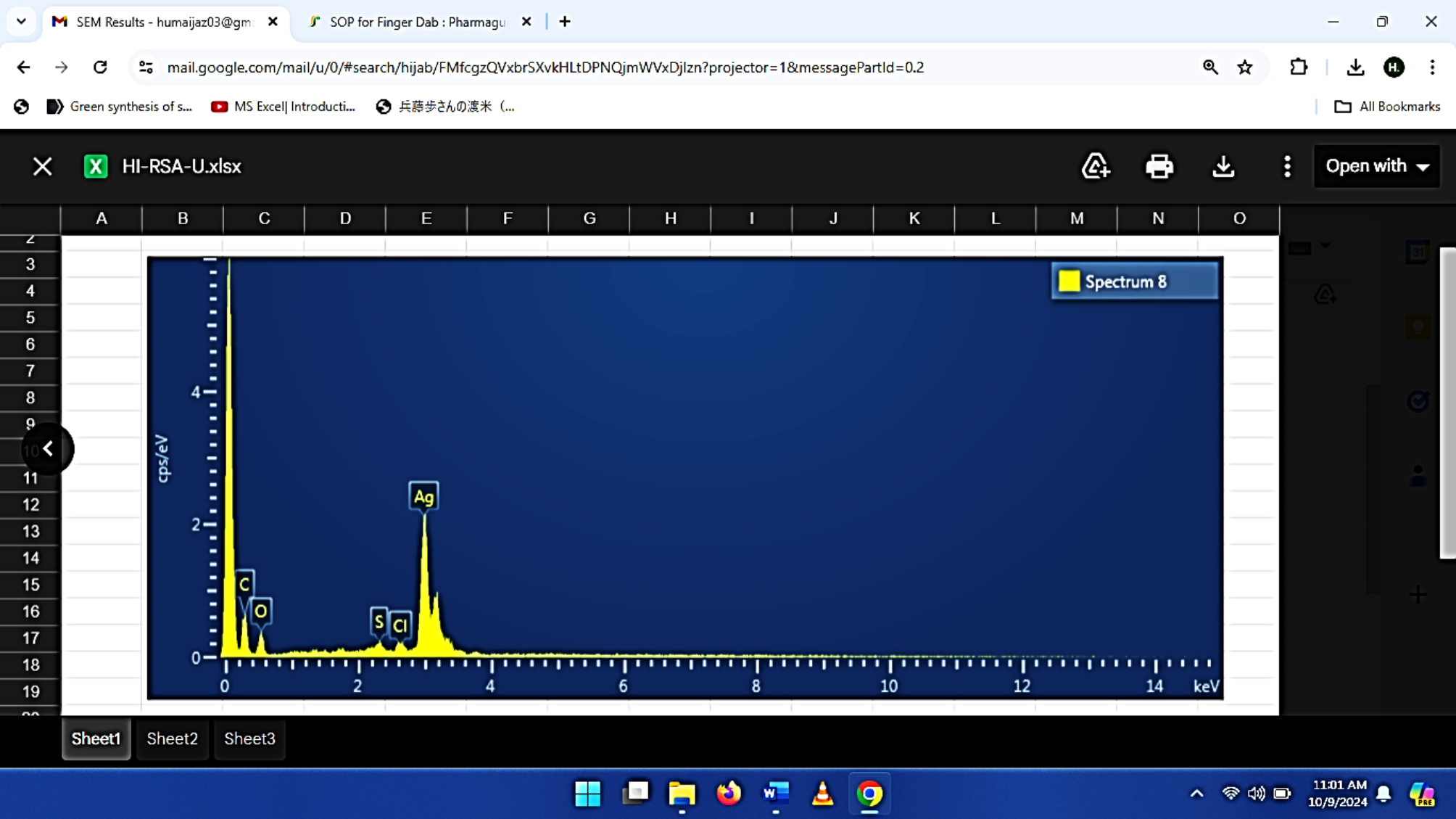The image size is (1456, 819).
Task: Open Firefox from taskbar
Action: click(x=729, y=794)
